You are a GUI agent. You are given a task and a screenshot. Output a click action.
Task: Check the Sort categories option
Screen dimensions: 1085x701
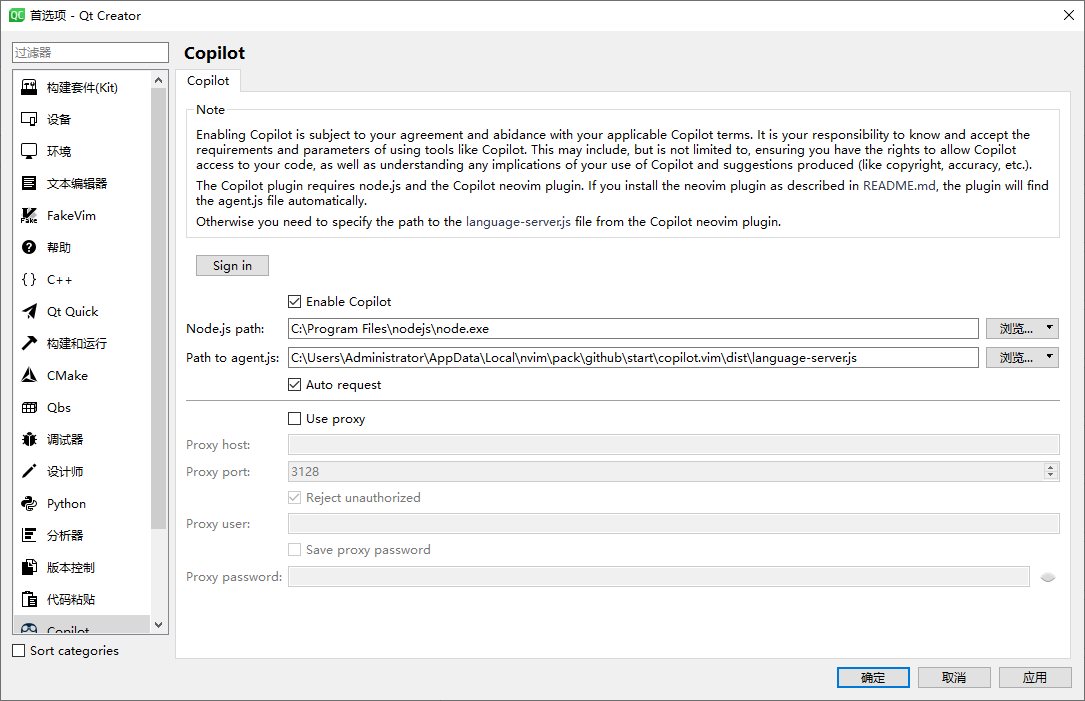[19, 651]
